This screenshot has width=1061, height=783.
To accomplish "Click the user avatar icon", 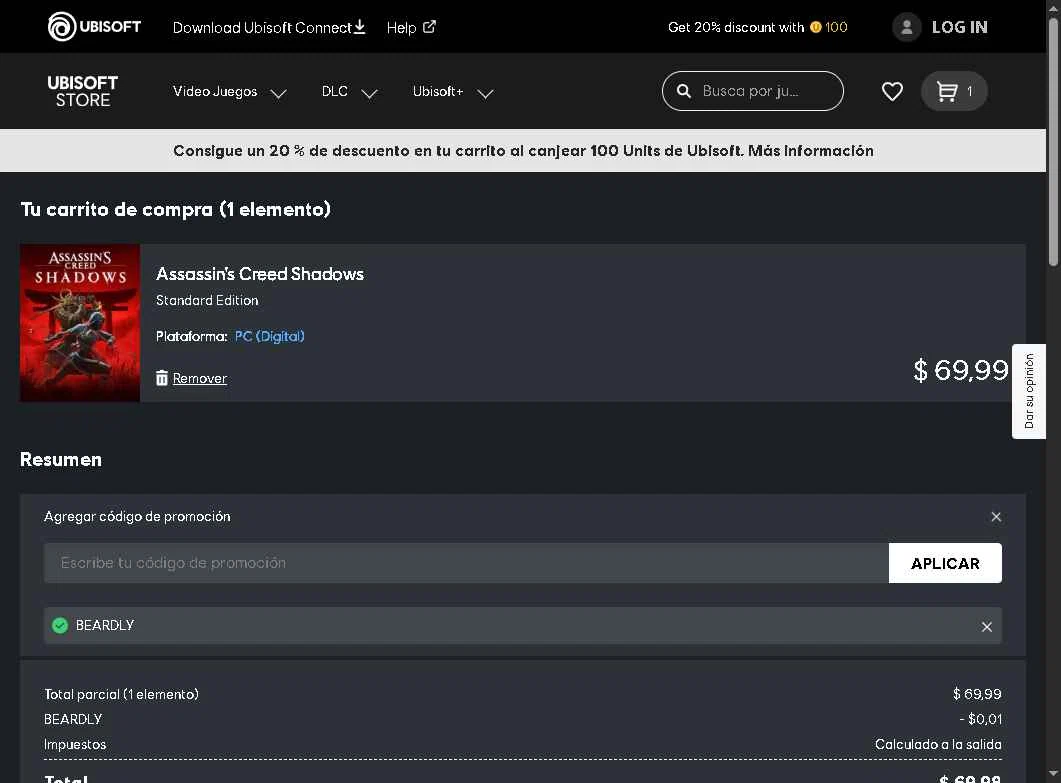I will [907, 27].
